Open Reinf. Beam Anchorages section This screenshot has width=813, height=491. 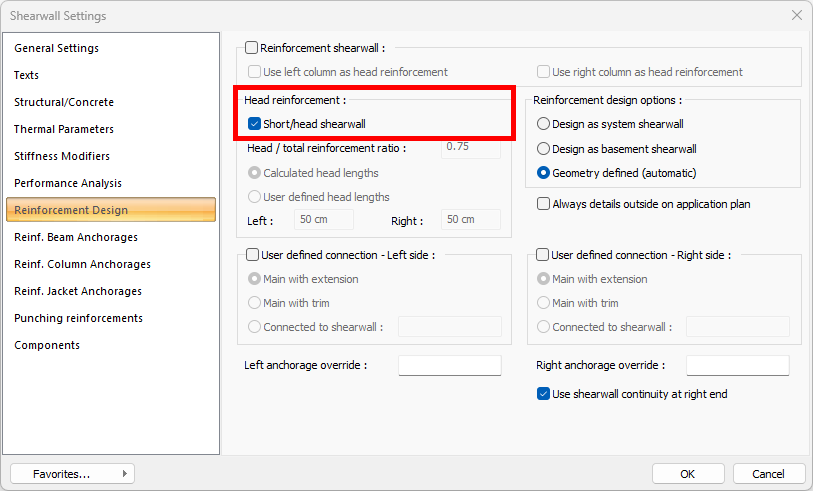tap(76, 237)
